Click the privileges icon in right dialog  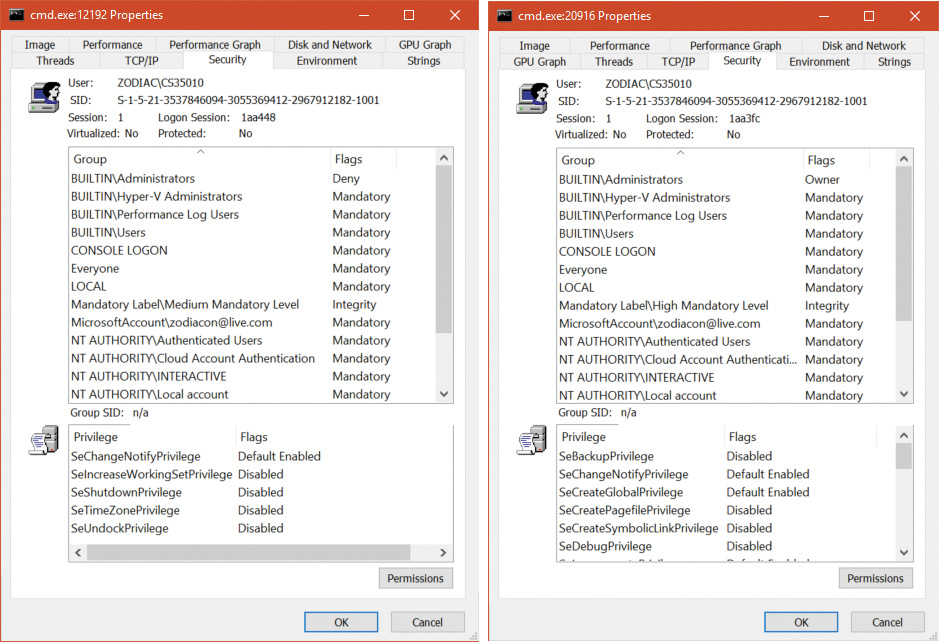click(531, 441)
